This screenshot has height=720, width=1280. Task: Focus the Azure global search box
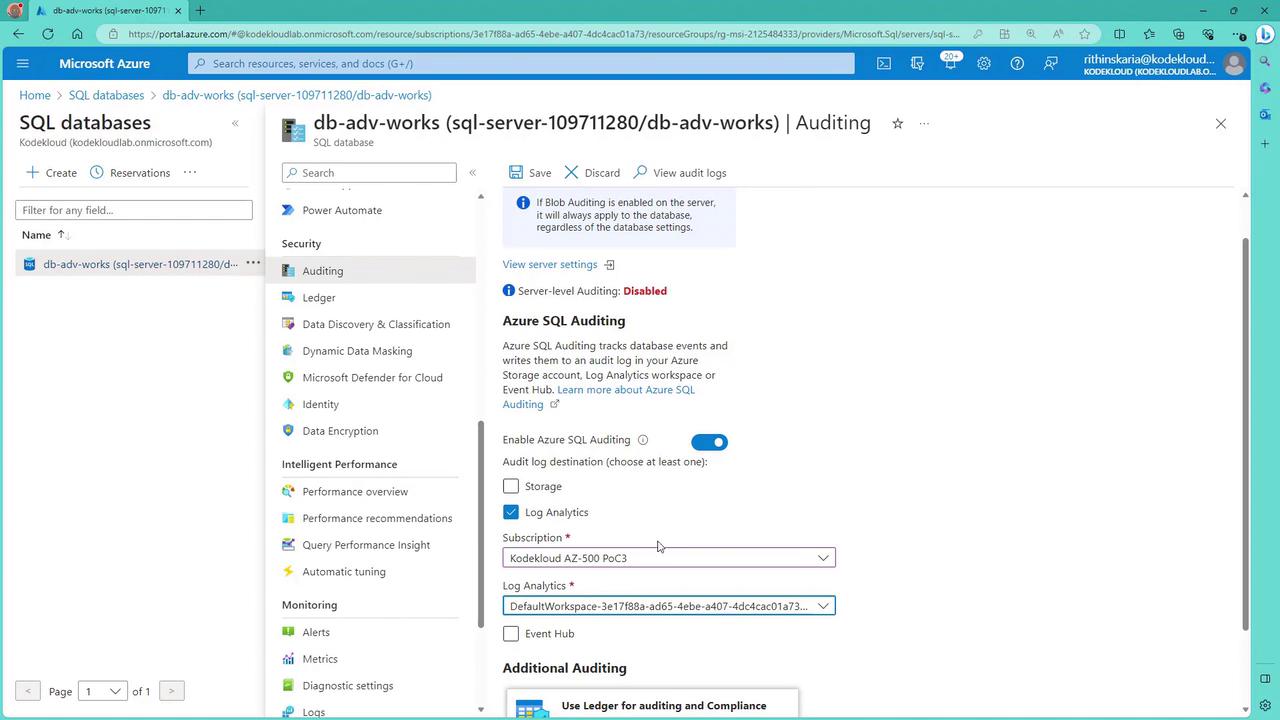coord(521,64)
